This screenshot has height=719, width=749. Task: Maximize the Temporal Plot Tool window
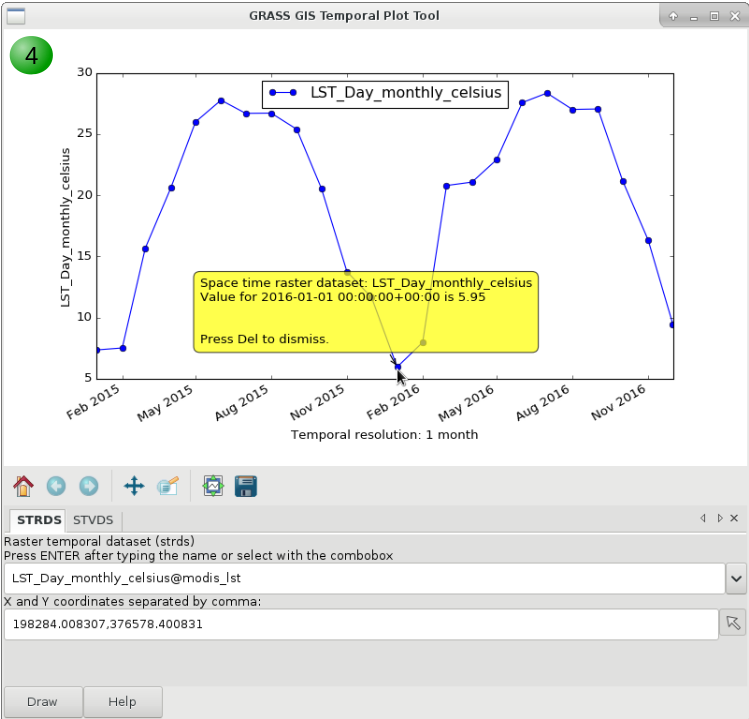[x=714, y=16]
